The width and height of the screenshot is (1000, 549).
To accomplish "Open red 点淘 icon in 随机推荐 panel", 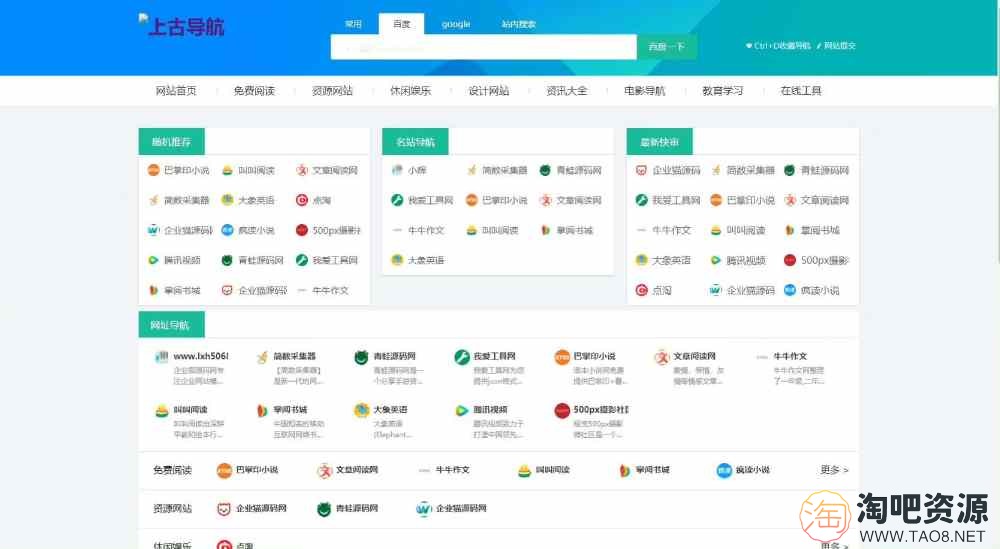I will pos(302,200).
